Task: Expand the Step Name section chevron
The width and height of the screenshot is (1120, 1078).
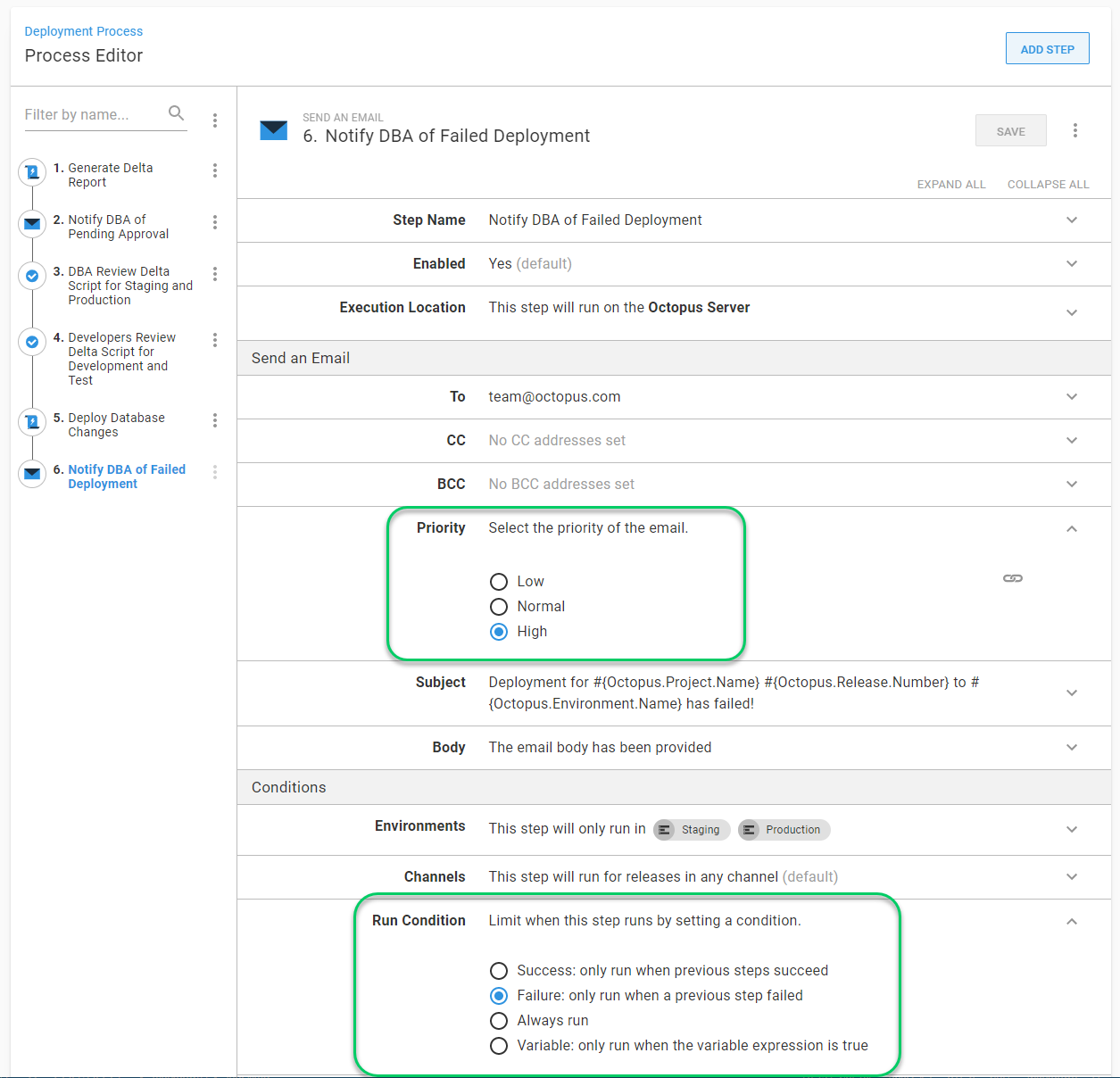Action: (x=1072, y=220)
